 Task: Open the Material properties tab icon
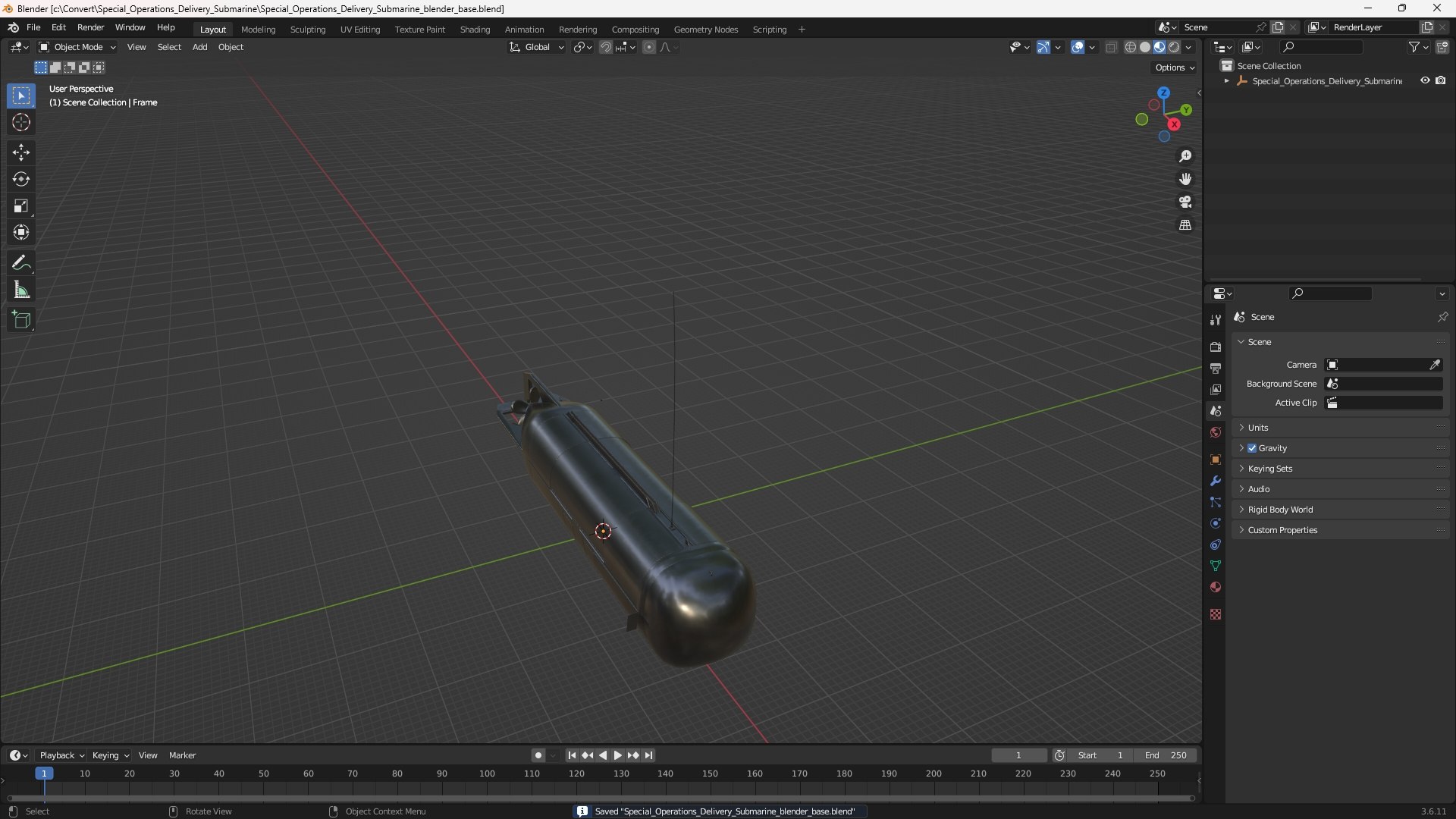[x=1216, y=587]
